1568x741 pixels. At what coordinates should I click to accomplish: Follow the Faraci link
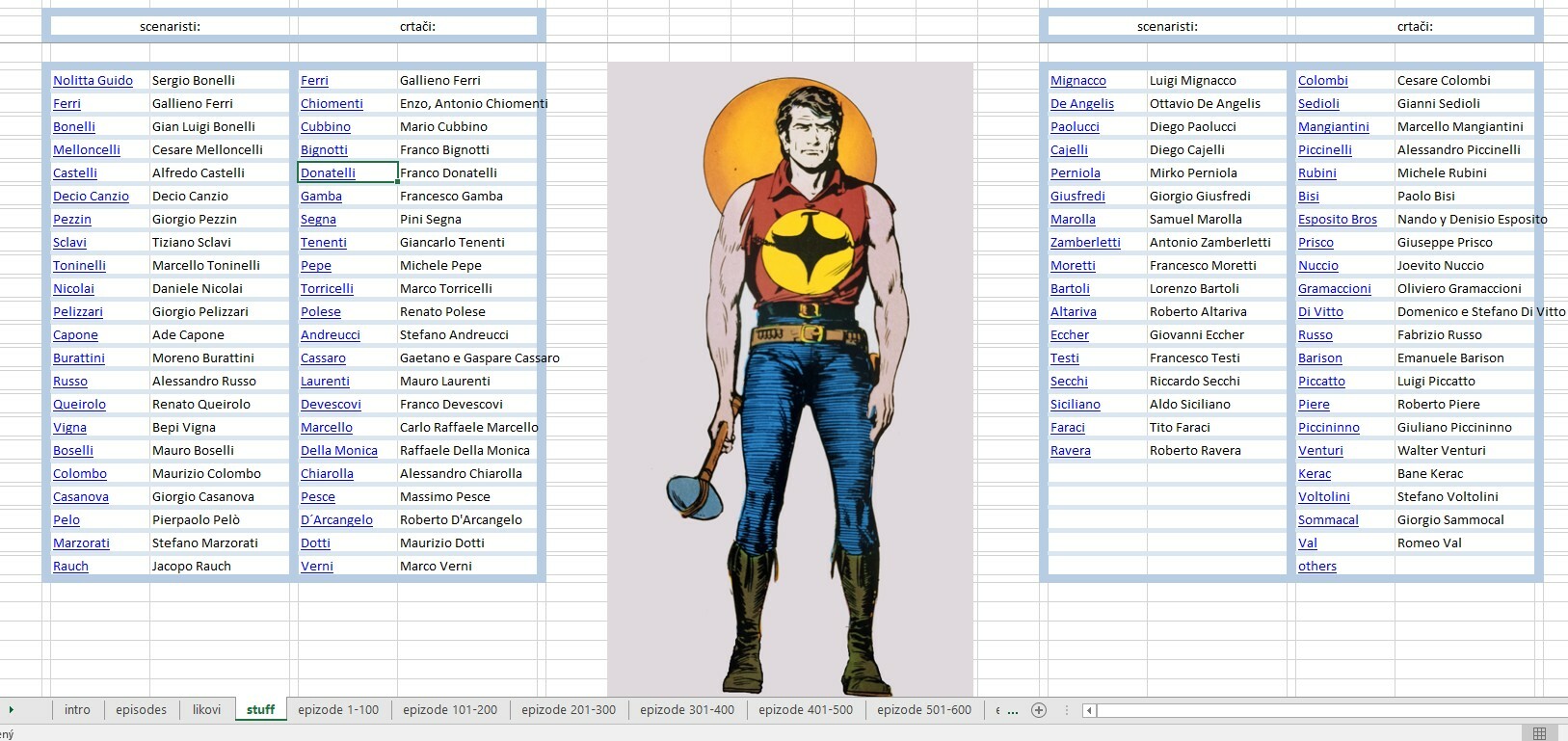click(x=1068, y=428)
